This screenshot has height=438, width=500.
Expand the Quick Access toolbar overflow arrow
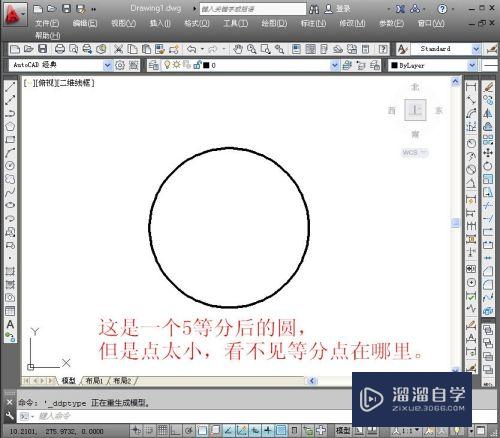(93, 9)
